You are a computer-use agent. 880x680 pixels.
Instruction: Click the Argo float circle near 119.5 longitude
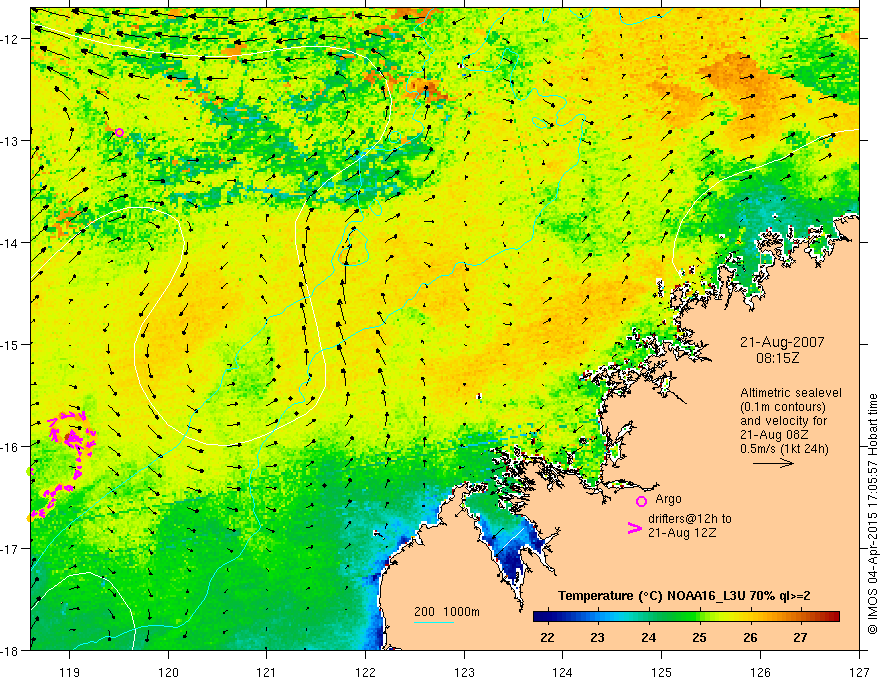[119, 132]
